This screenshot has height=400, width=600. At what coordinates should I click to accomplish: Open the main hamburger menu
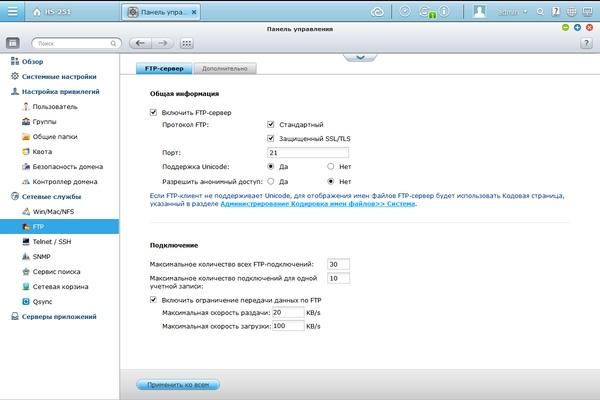tap(12, 11)
